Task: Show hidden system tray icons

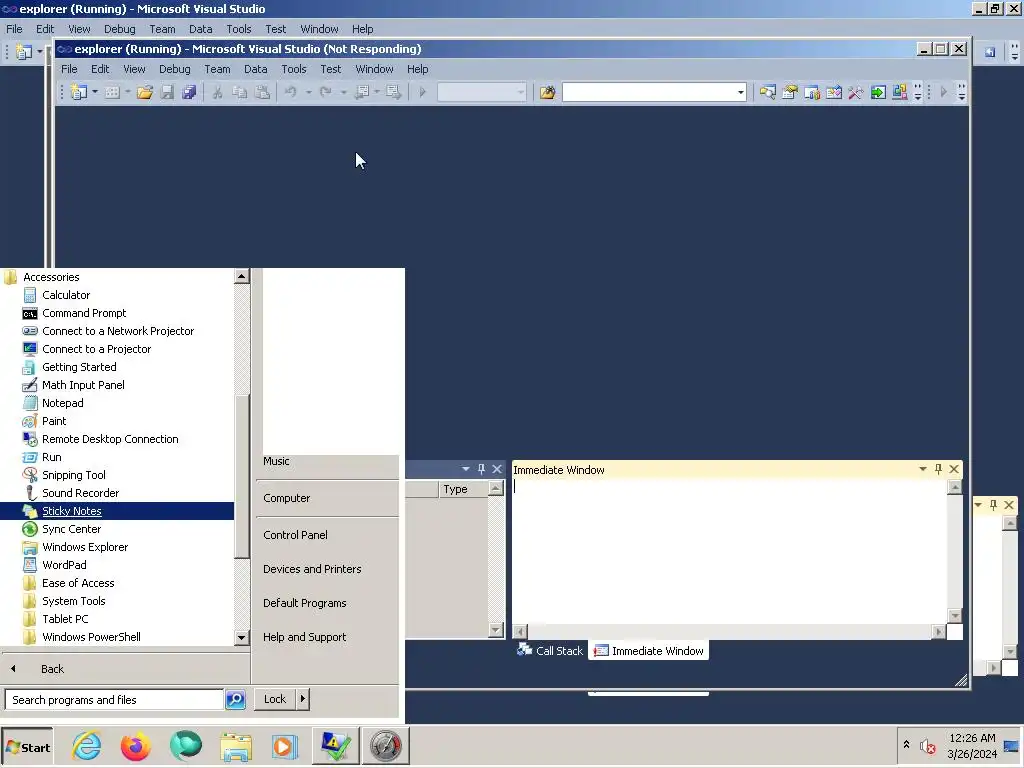Action: 906,744
